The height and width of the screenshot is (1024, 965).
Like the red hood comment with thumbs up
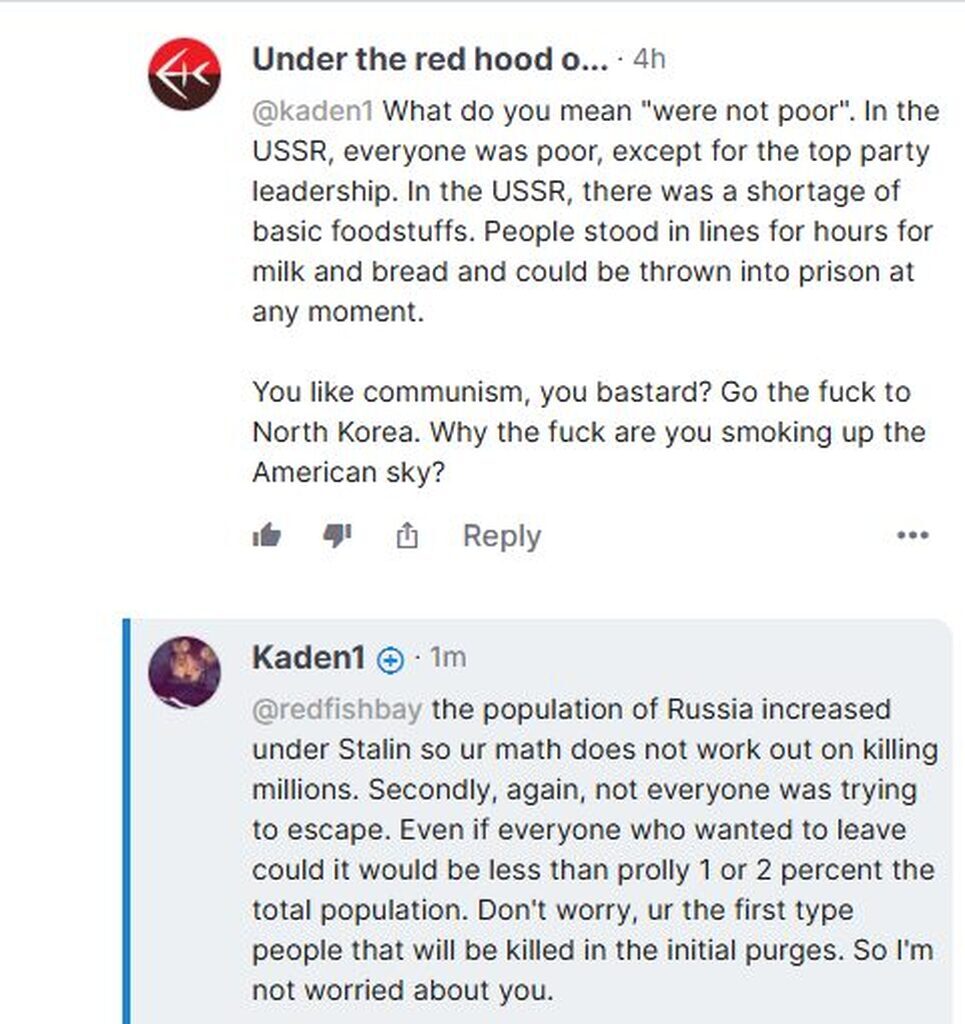pos(266,536)
